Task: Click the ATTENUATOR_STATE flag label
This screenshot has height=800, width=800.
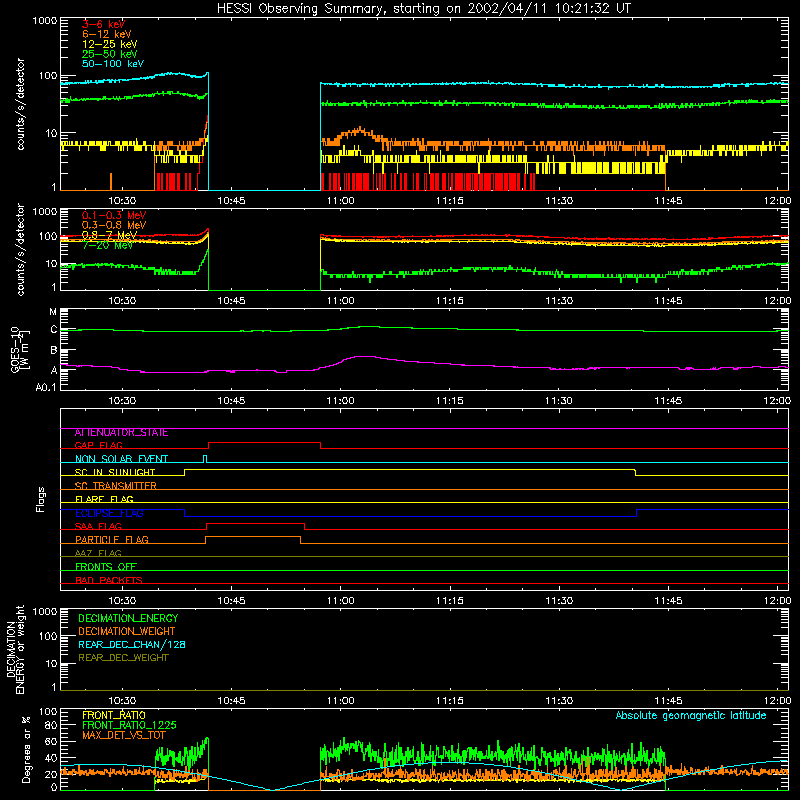Action: click(x=121, y=432)
